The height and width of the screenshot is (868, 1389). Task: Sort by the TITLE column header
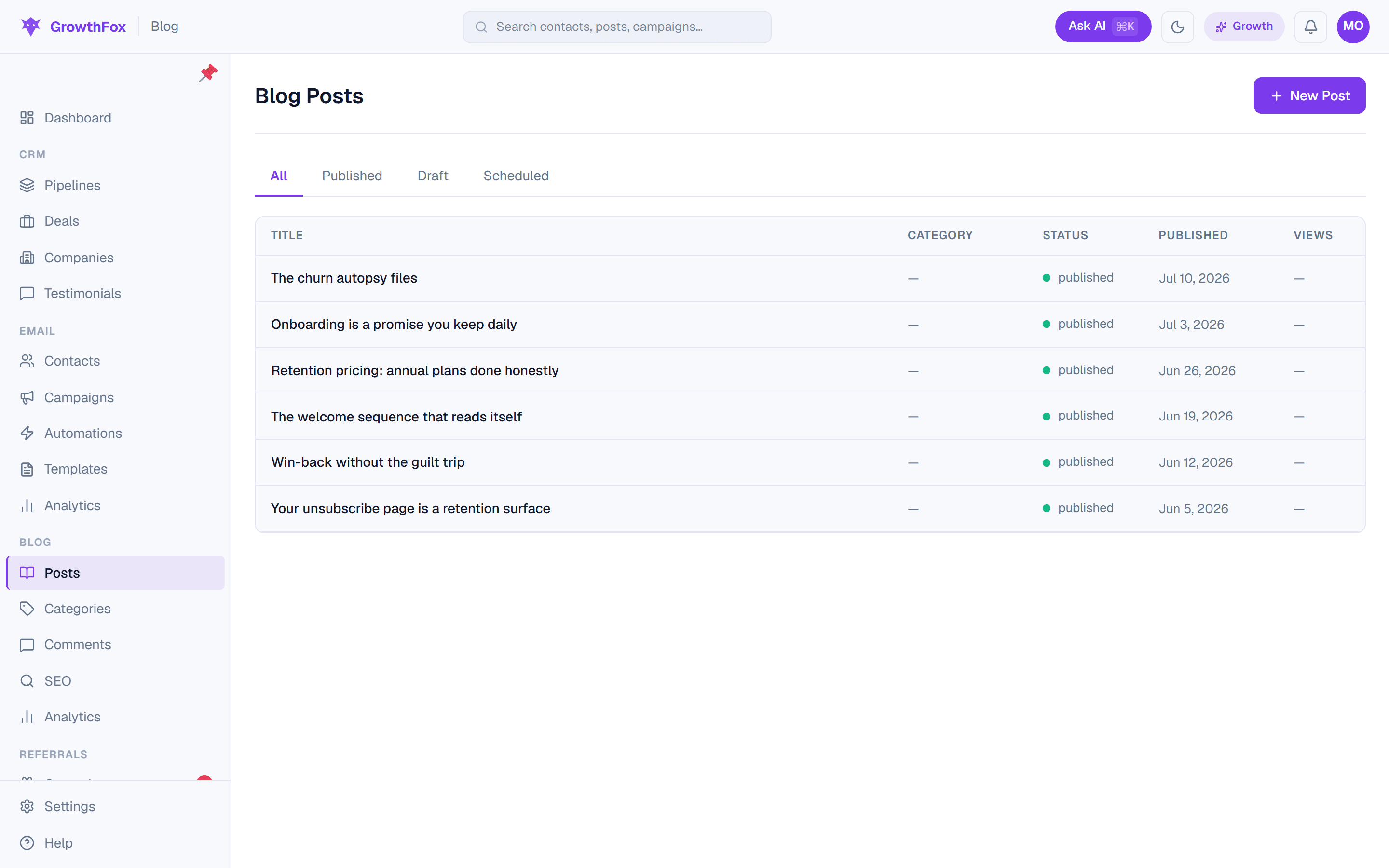point(287,235)
